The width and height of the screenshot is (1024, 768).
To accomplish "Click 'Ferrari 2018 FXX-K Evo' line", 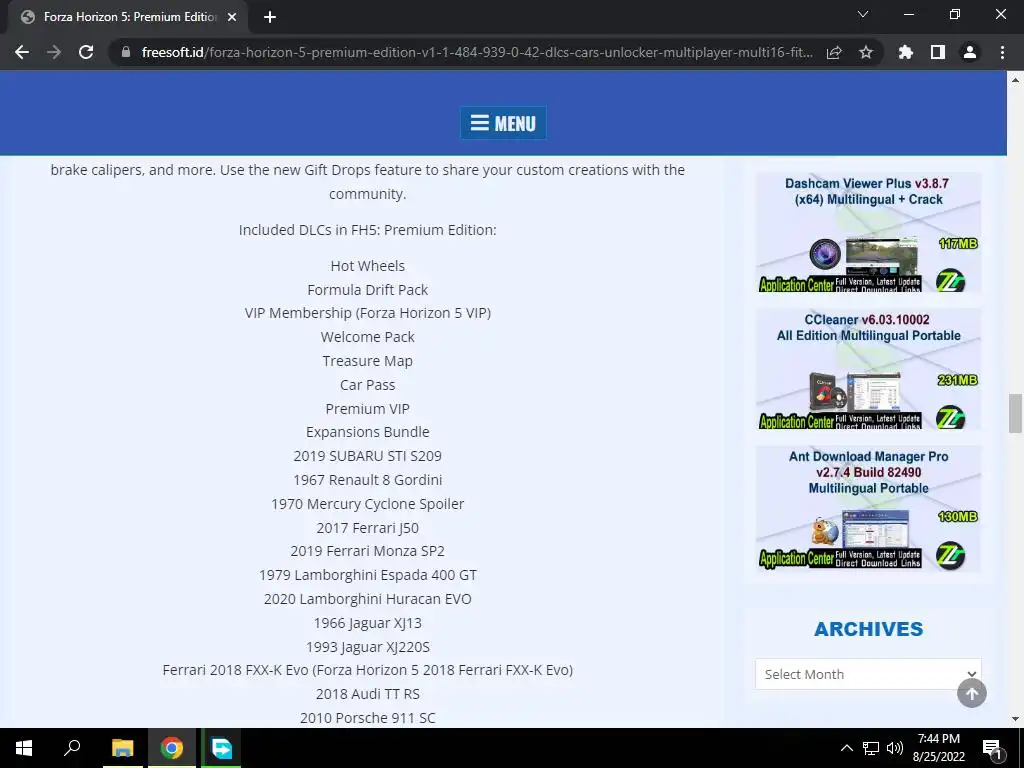I will (368, 669).
